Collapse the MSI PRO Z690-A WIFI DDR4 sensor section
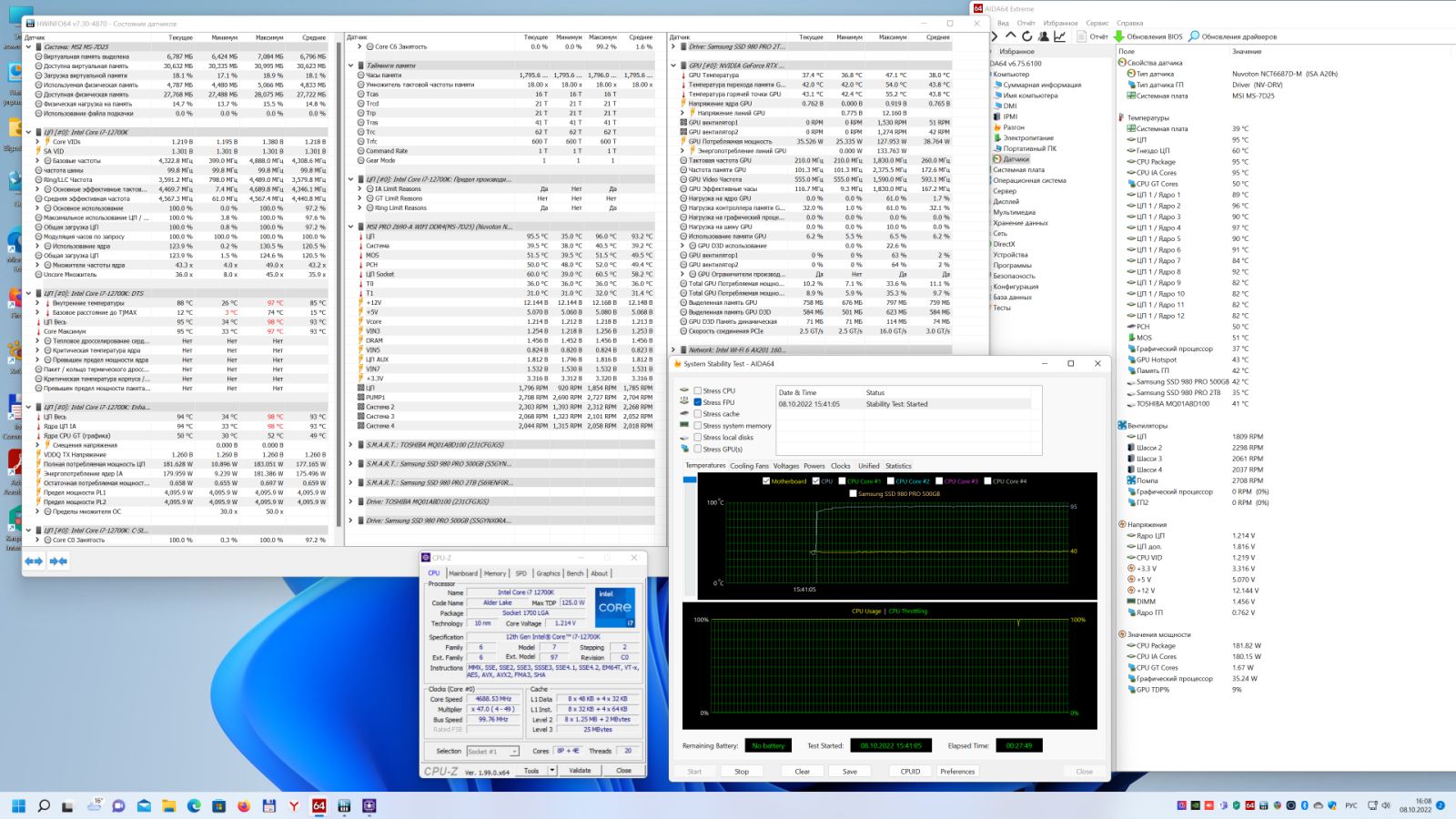1456x819 pixels. (350, 227)
